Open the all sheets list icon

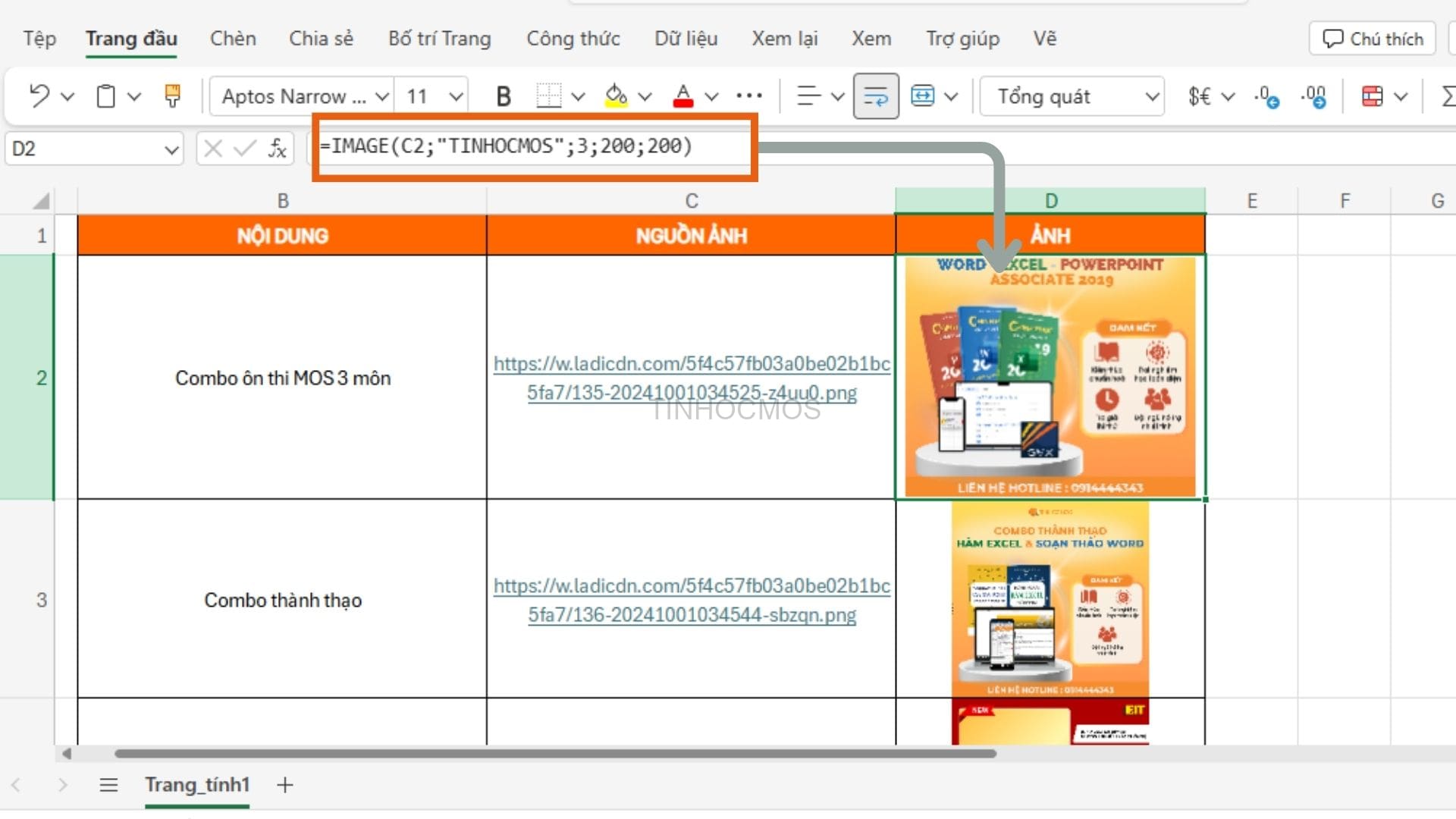click(x=108, y=785)
